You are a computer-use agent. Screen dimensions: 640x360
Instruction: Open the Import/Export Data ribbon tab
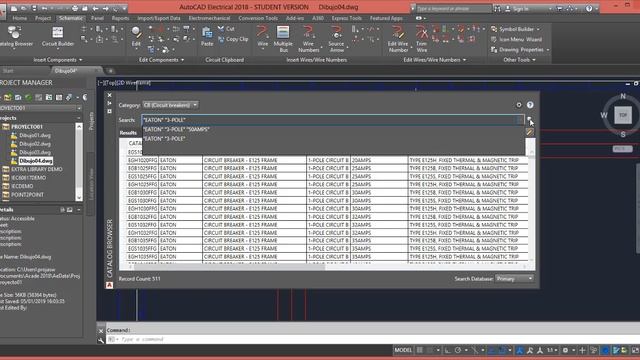(159, 18)
